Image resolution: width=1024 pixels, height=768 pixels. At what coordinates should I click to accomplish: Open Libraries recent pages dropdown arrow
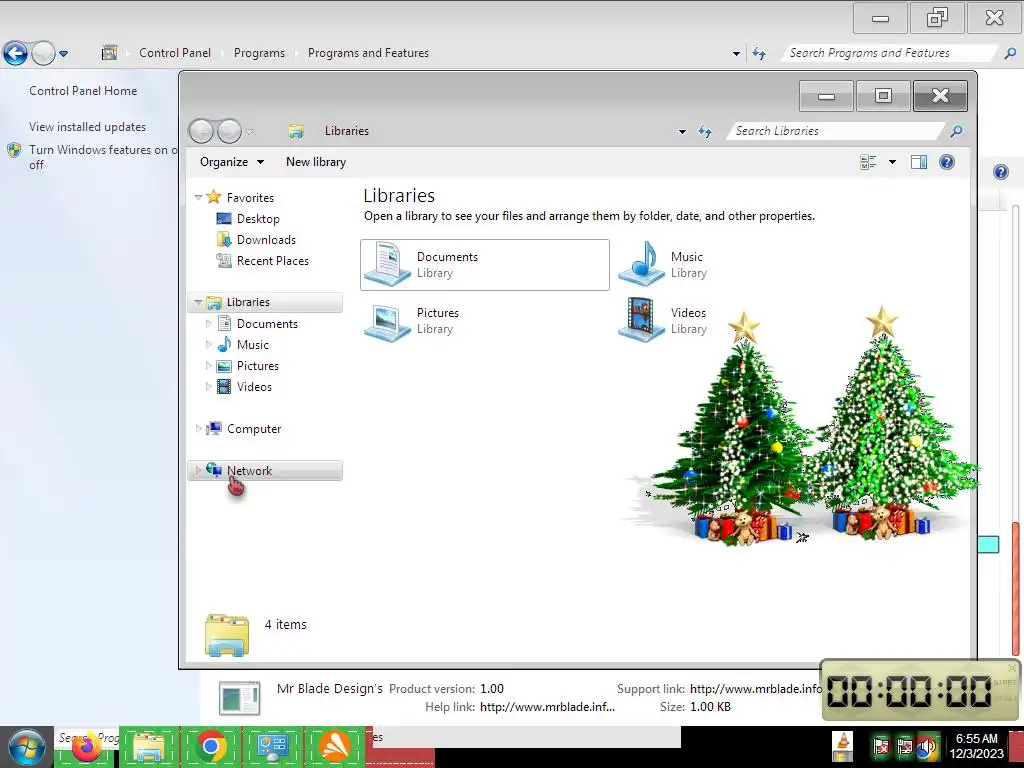coord(249,131)
